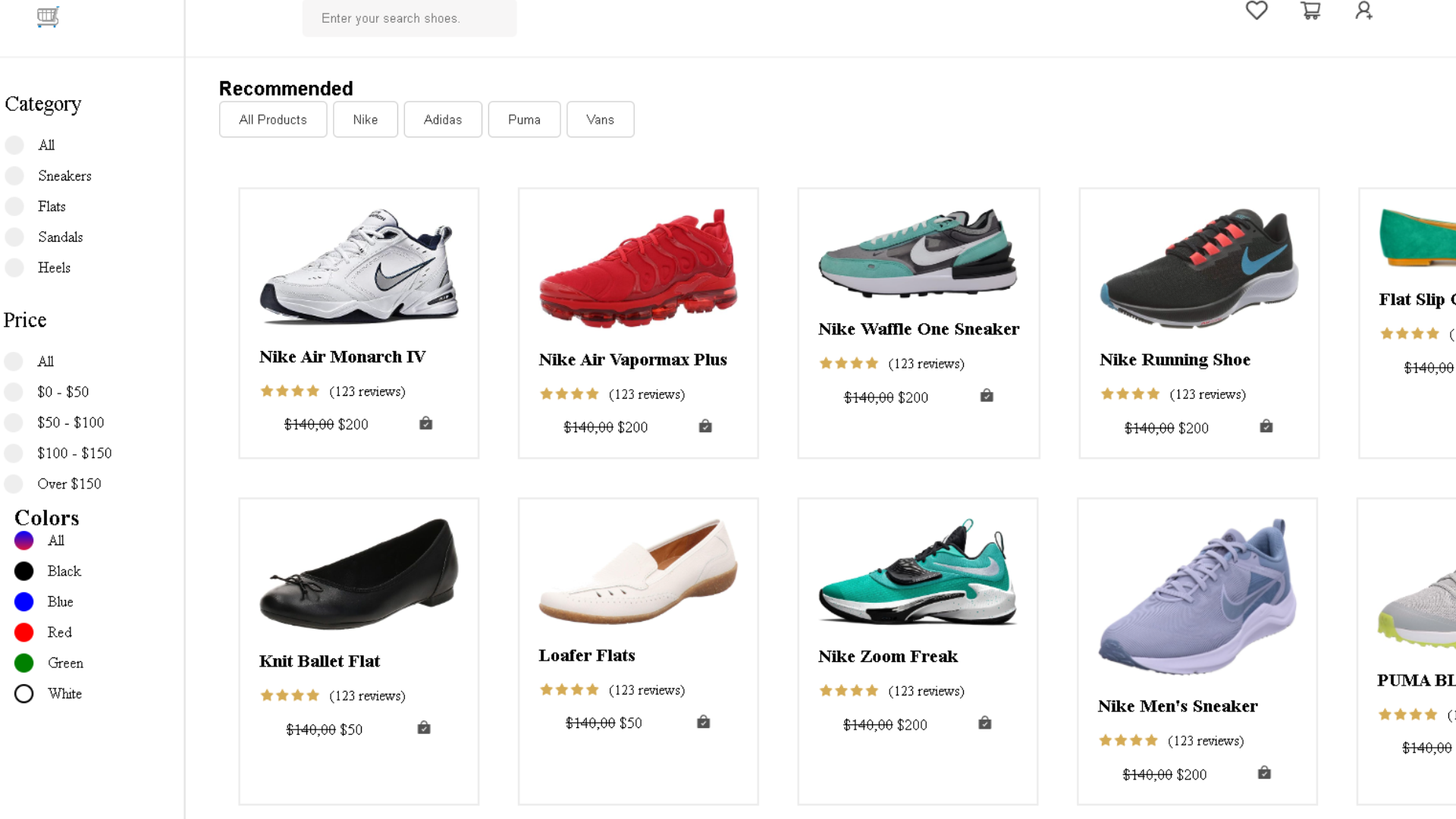This screenshot has height=819, width=1456.
Task: Add Nike Air Vapormax Plus to bag
Action: 705,426
